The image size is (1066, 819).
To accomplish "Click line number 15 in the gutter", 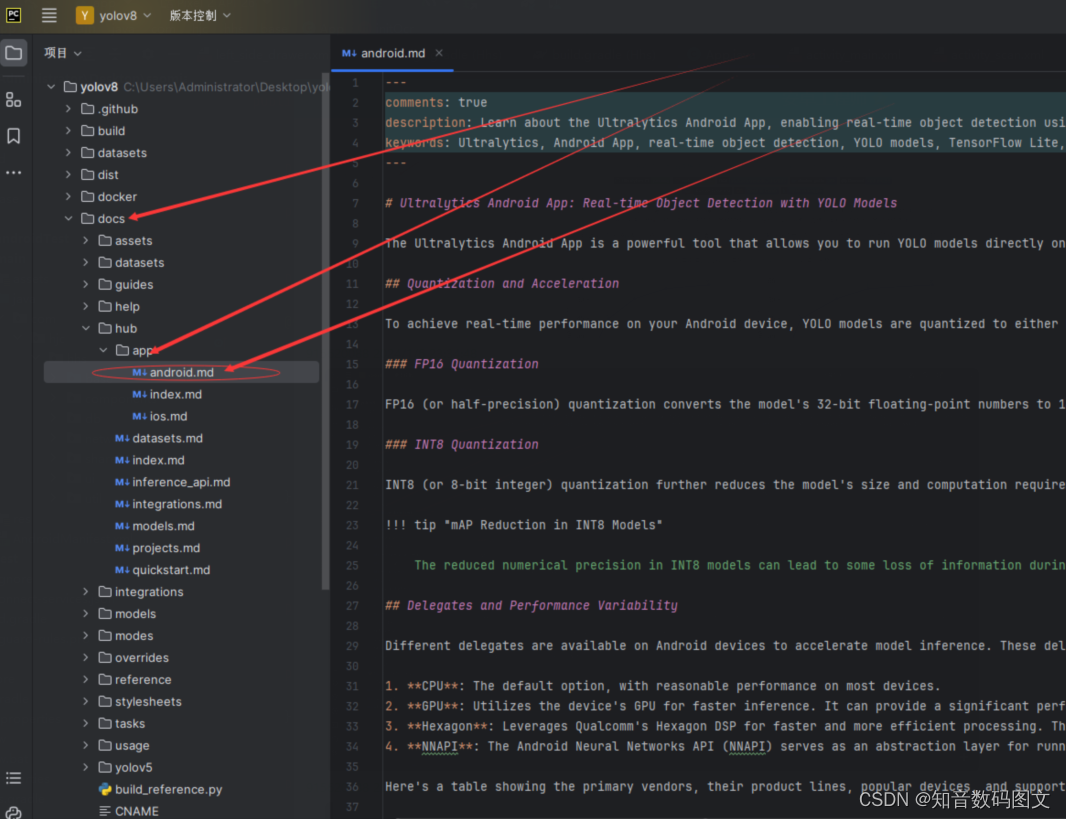I will (352, 364).
